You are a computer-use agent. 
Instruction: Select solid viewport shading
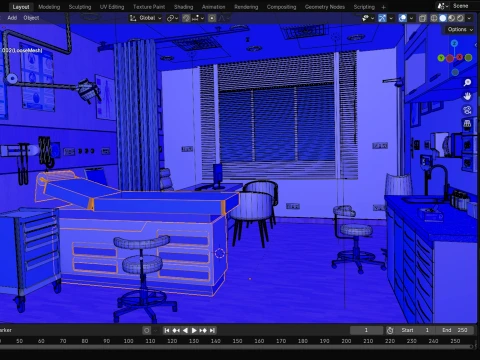(x=443, y=18)
